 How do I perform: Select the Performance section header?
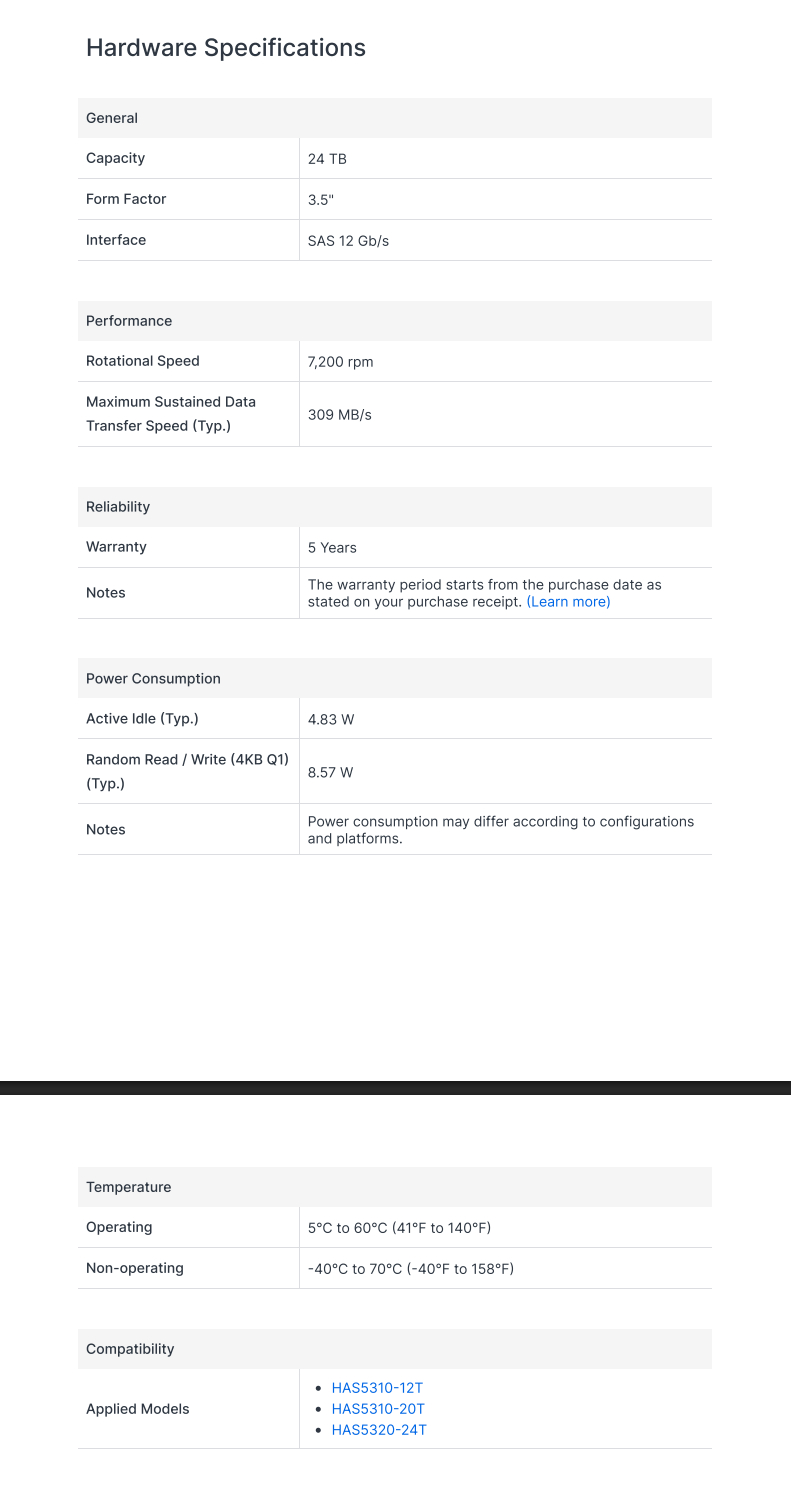[395, 321]
